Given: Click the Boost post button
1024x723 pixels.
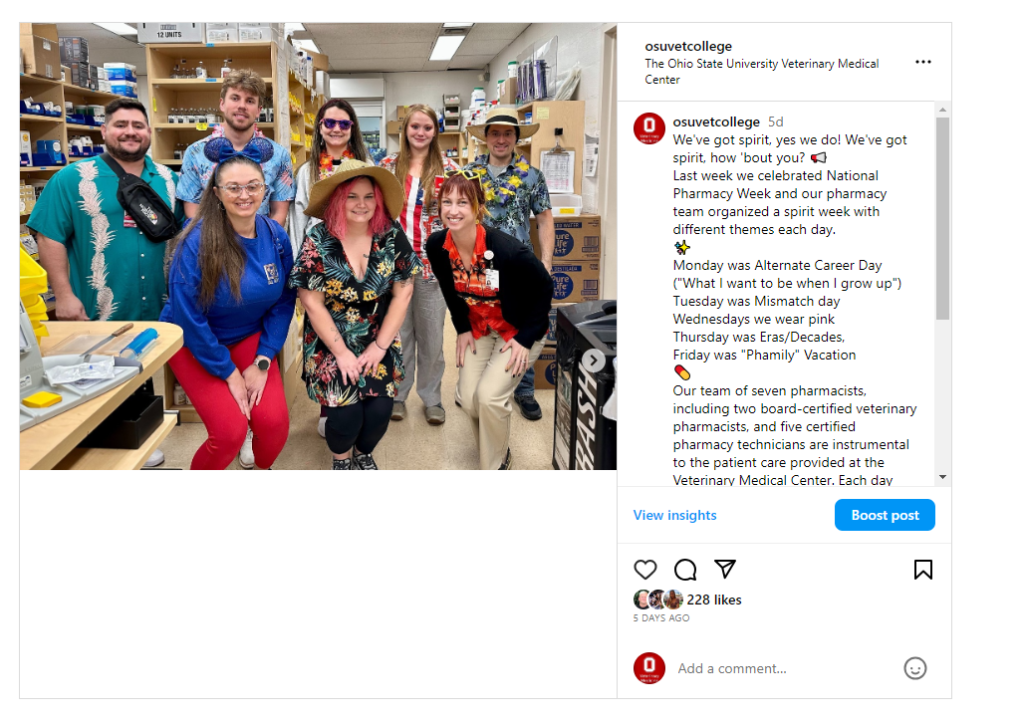Looking at the screenshot, I should [x=884, y=515].
